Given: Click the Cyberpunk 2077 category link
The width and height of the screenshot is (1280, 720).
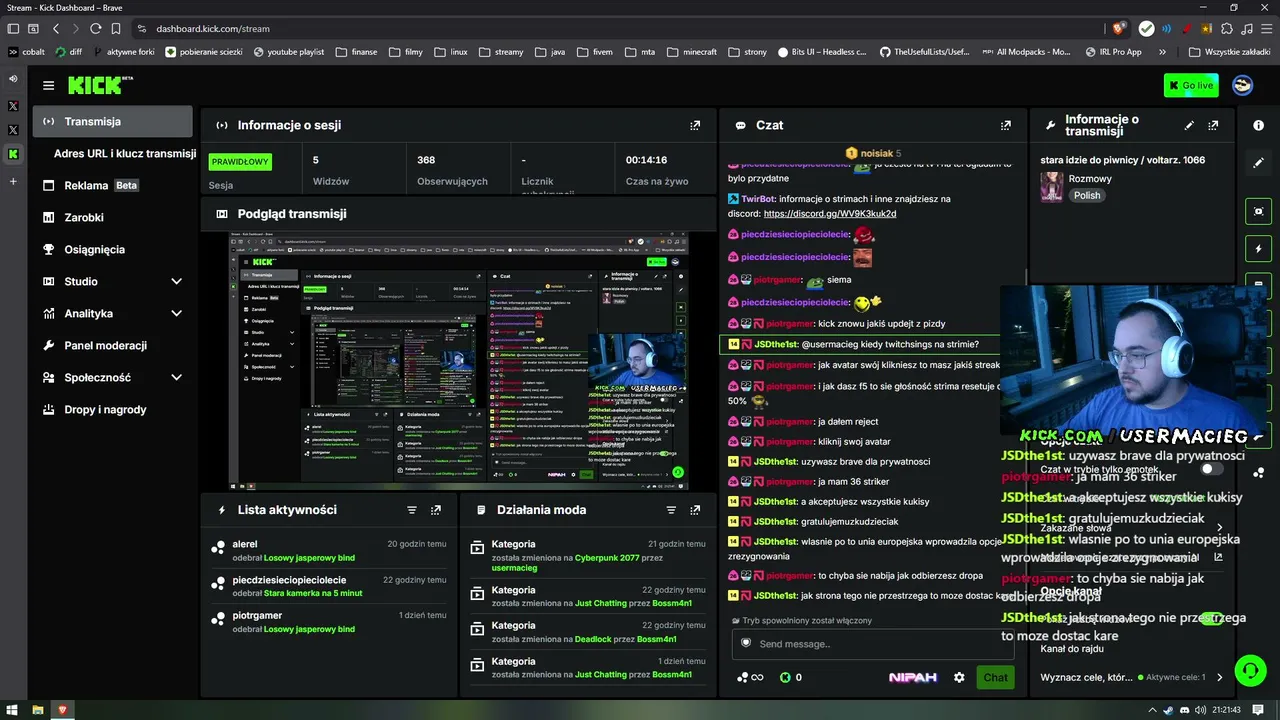Looking at the screenshot, I should pyautogui.click(x=609, y=556).
